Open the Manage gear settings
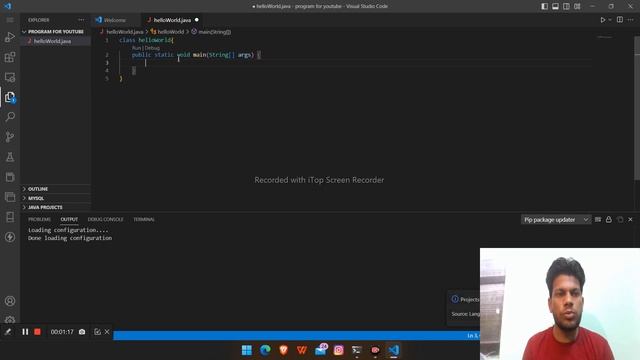 [x=10, y=320]
